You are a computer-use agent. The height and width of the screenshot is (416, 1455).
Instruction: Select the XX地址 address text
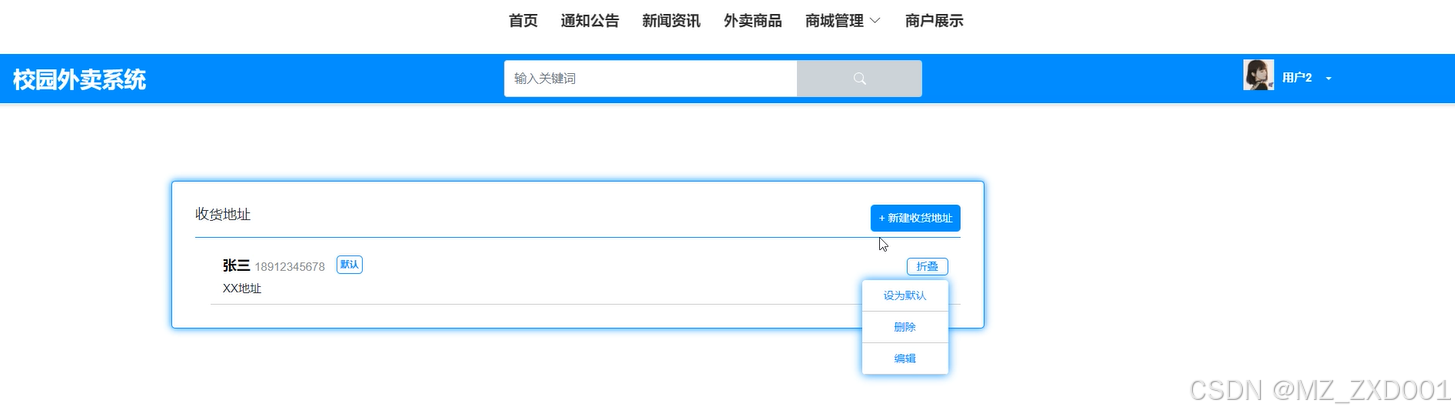(242, 289)
